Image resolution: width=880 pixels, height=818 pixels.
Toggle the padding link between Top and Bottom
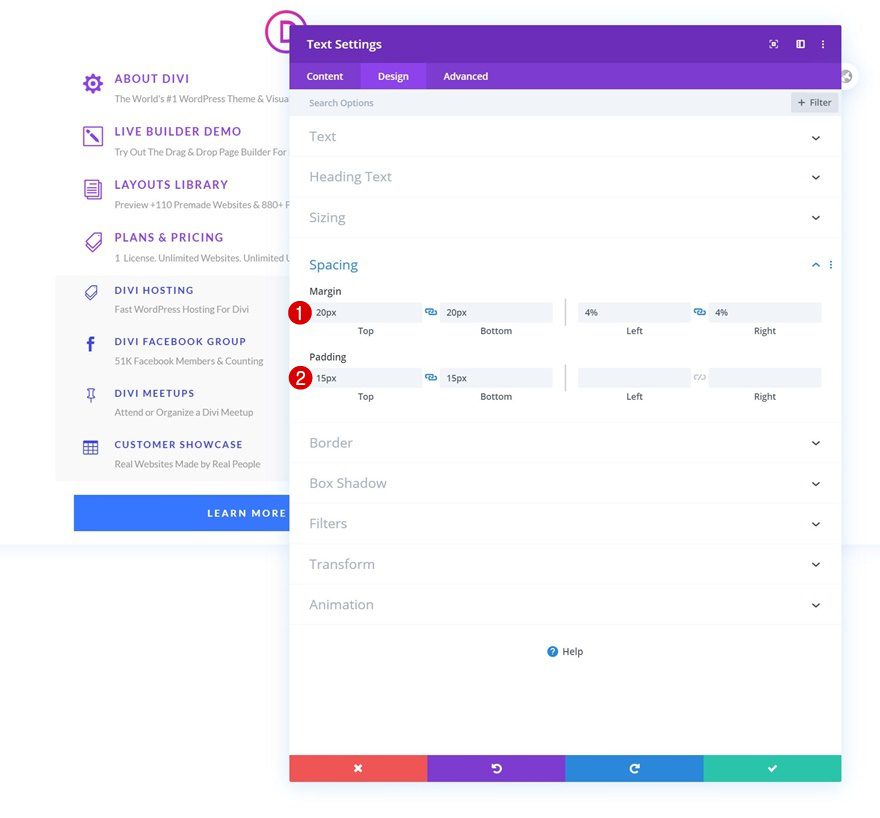point(430,377)
